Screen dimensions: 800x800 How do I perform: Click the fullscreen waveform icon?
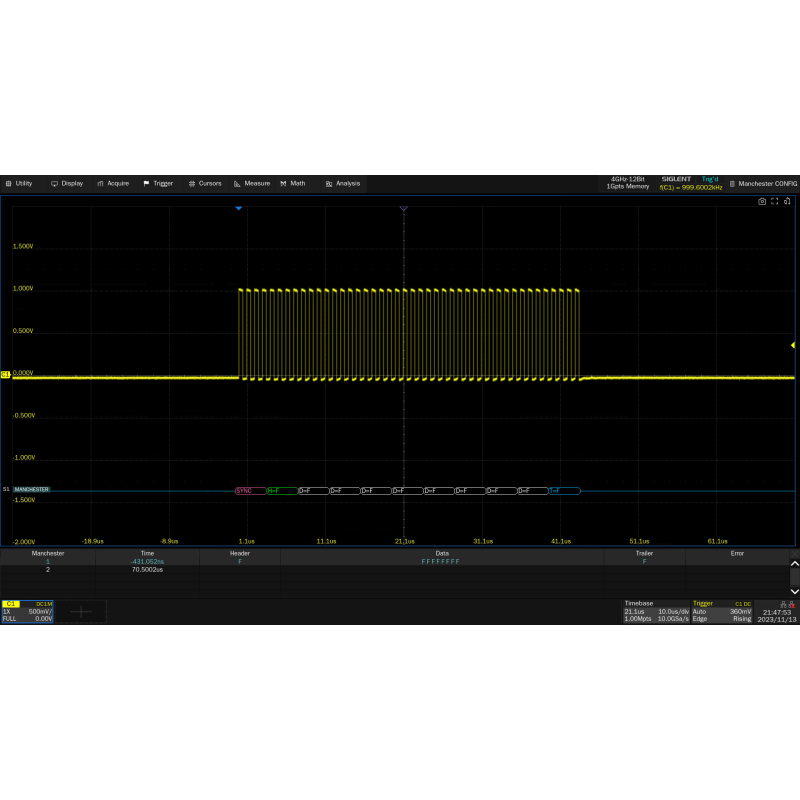click(x=774, y=201)
